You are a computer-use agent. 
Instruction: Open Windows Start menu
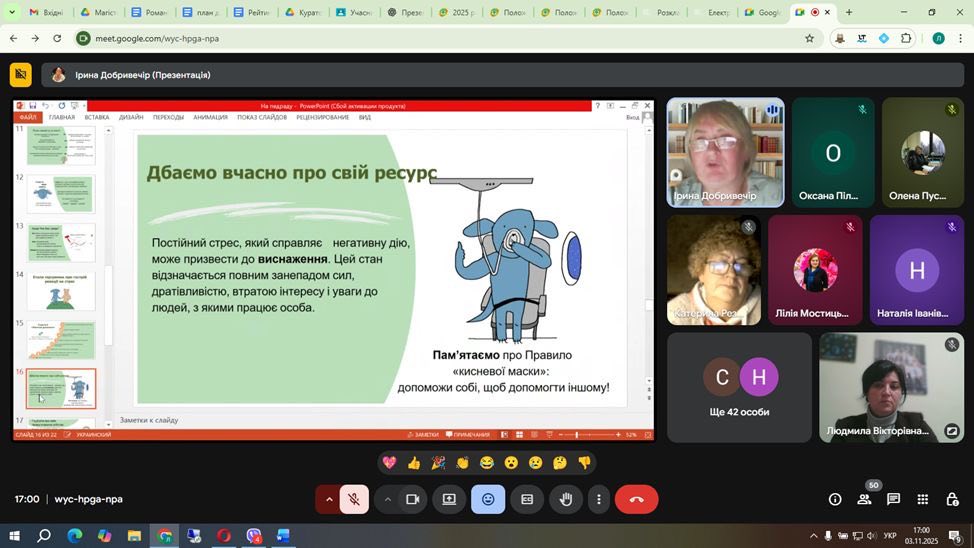coord(14,536)
